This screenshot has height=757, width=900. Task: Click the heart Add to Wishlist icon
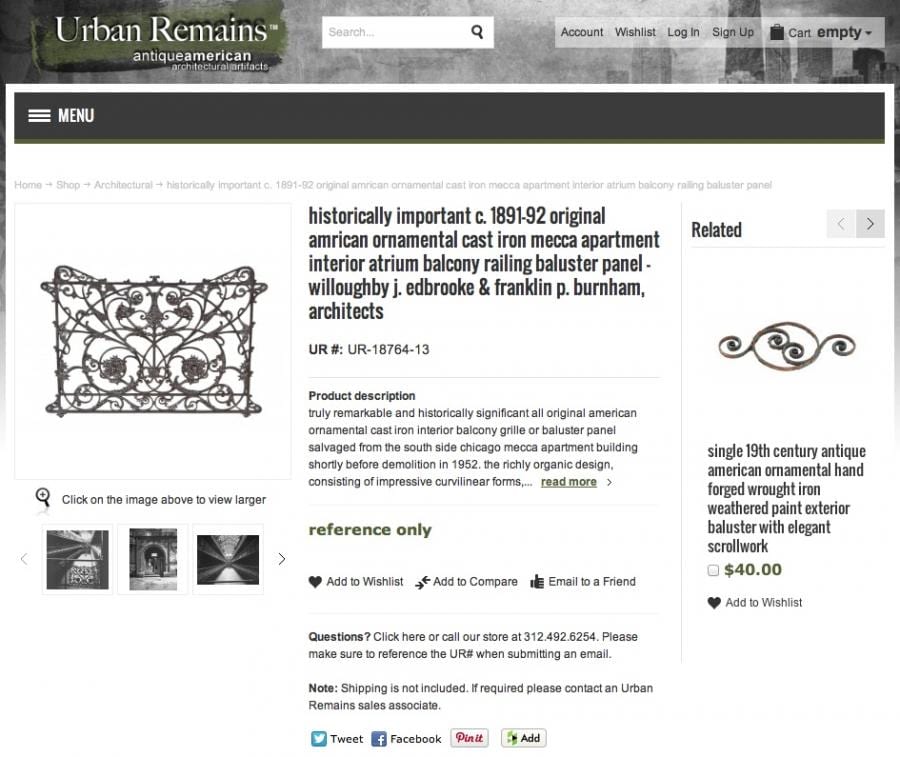tap(315, 581)
